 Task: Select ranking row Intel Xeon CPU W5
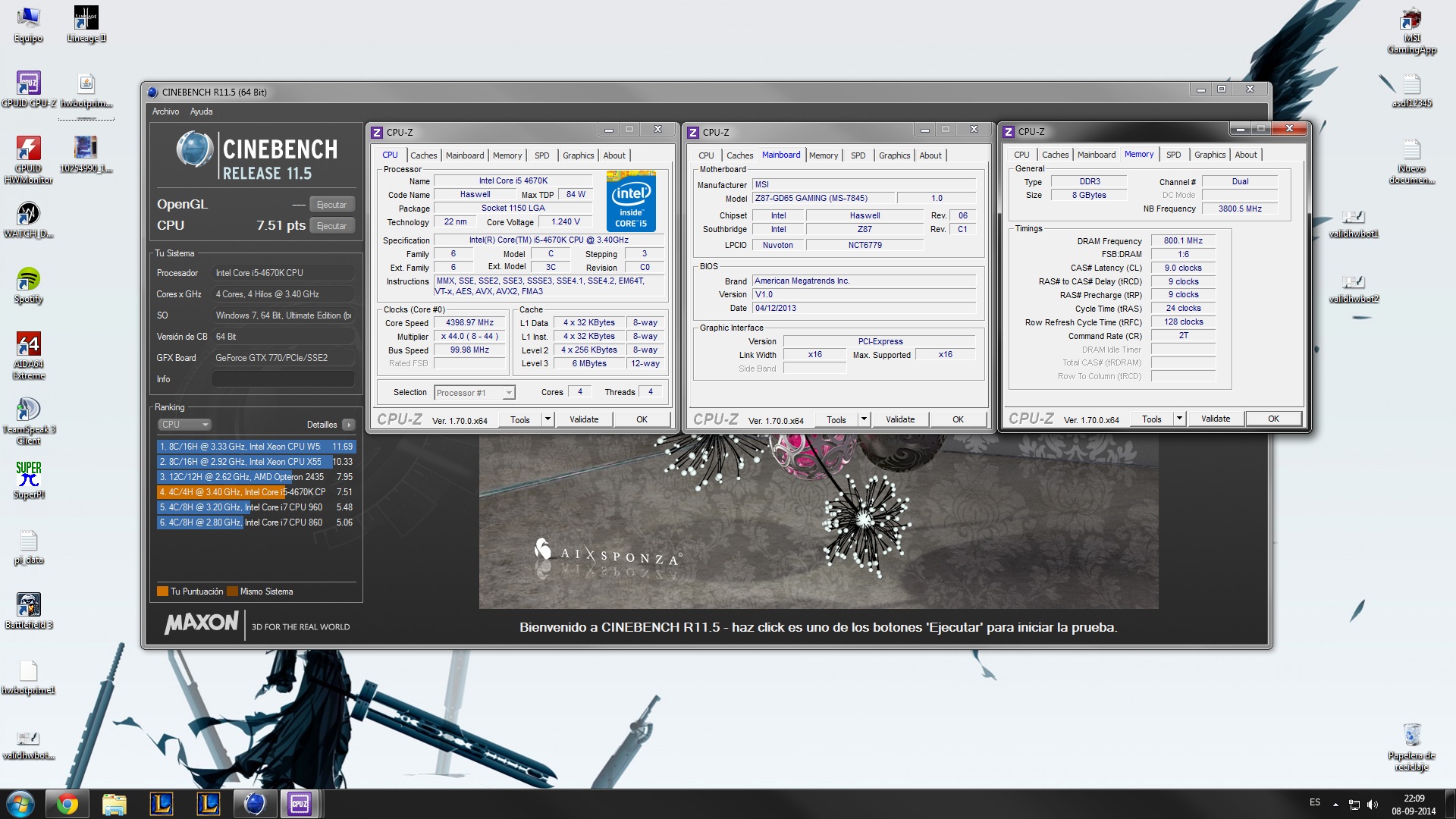(x=256, y=447)
